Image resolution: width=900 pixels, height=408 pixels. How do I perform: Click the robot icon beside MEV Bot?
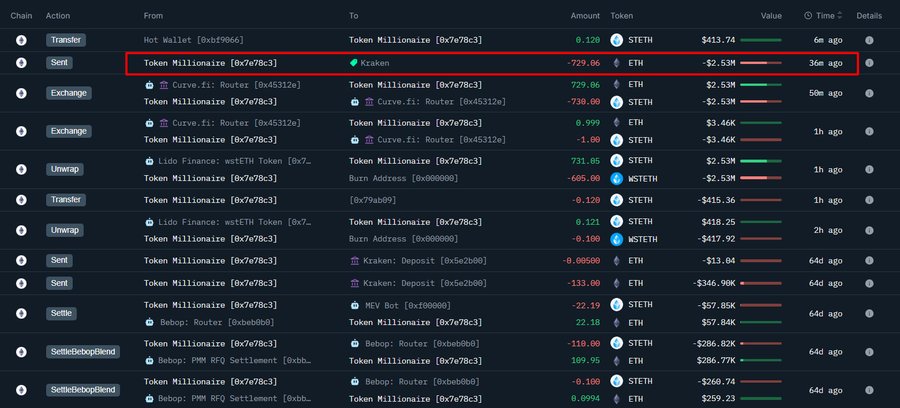pos(354,305)
